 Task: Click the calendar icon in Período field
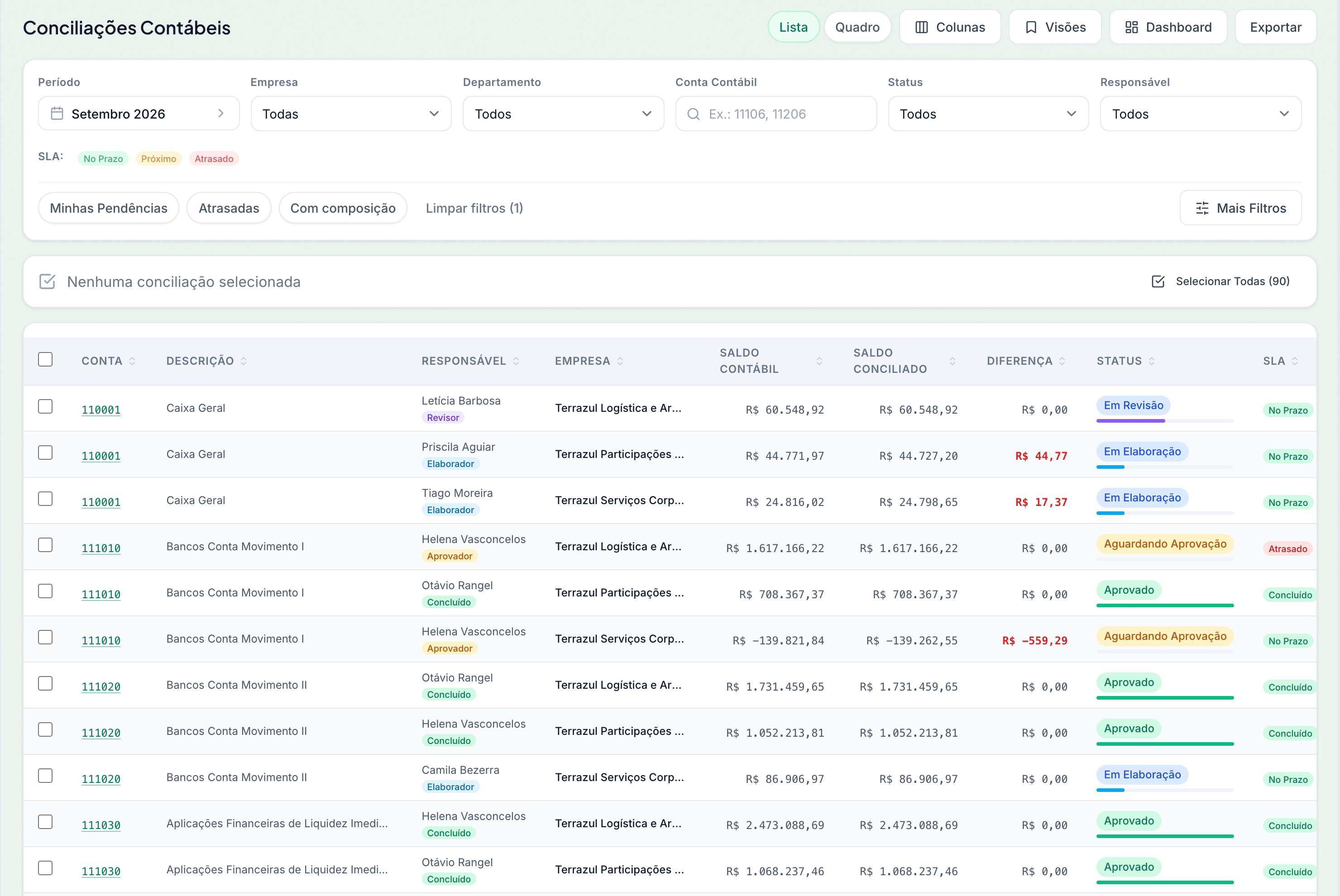pyautogui.click(x=57, y=114)
